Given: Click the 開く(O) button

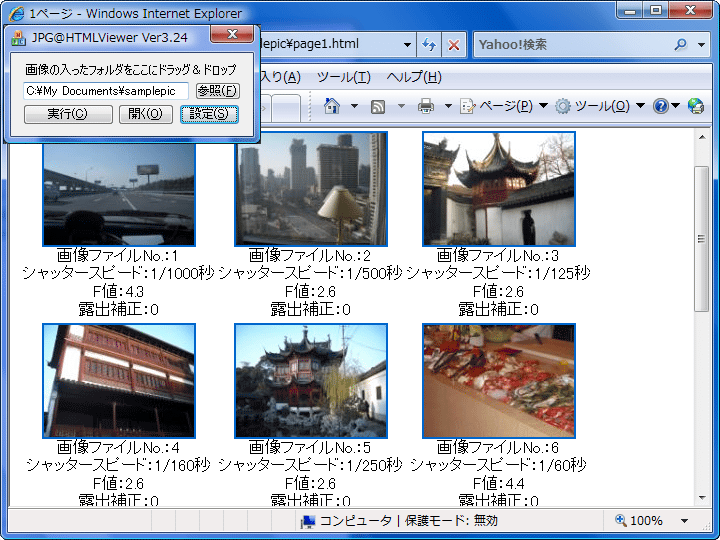Looking at the screenshot, I should pyautogui.click(x=146, y=114).
